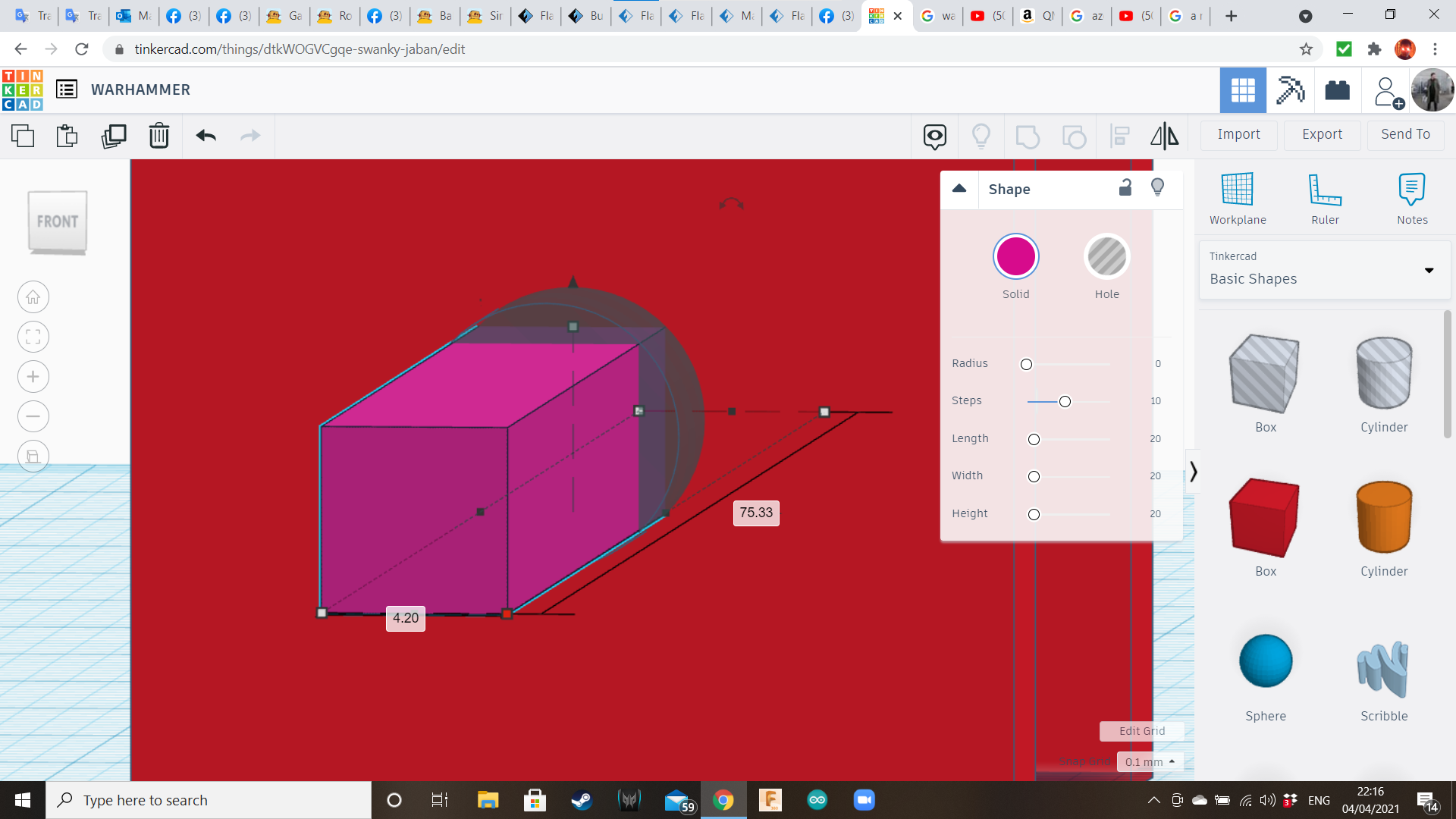Screen dimensions: 1456x819
Task: Click the Export button
Action: (1322, 134)
